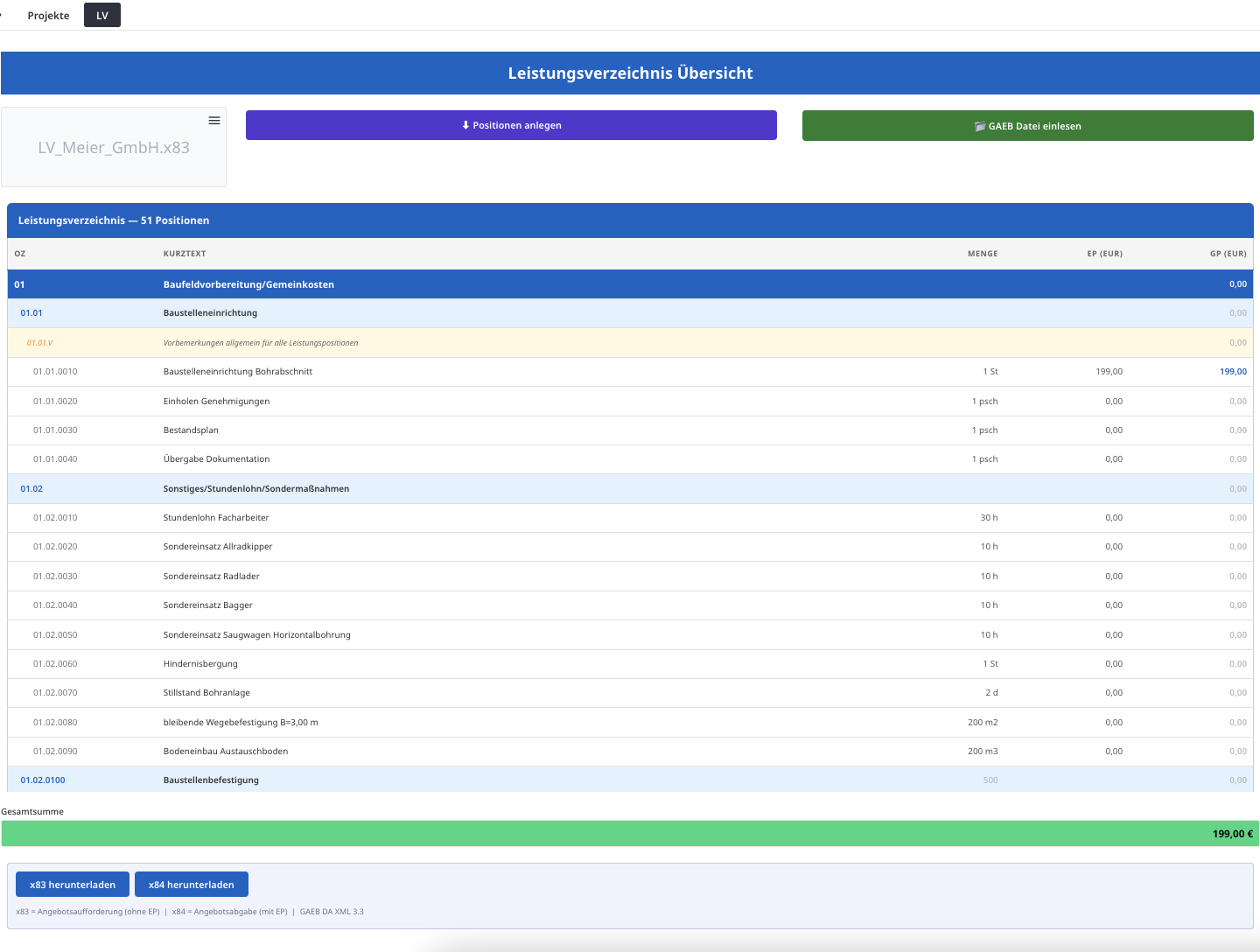The image size is (1260, 952).
Task: Click EP field of Hindernisbergung position
Action: tap(1113, 664)
